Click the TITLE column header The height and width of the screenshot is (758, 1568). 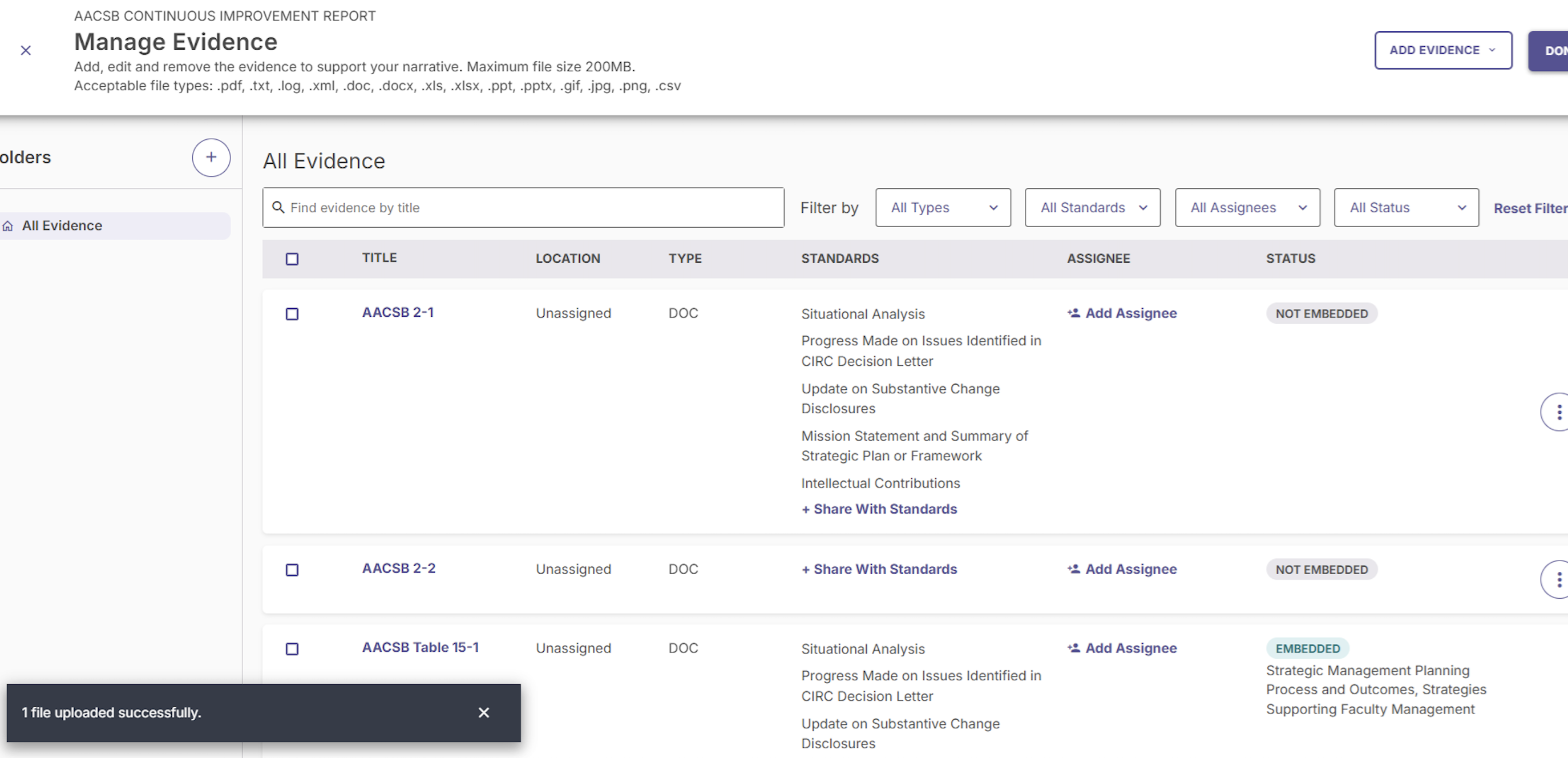coord(379,257)
